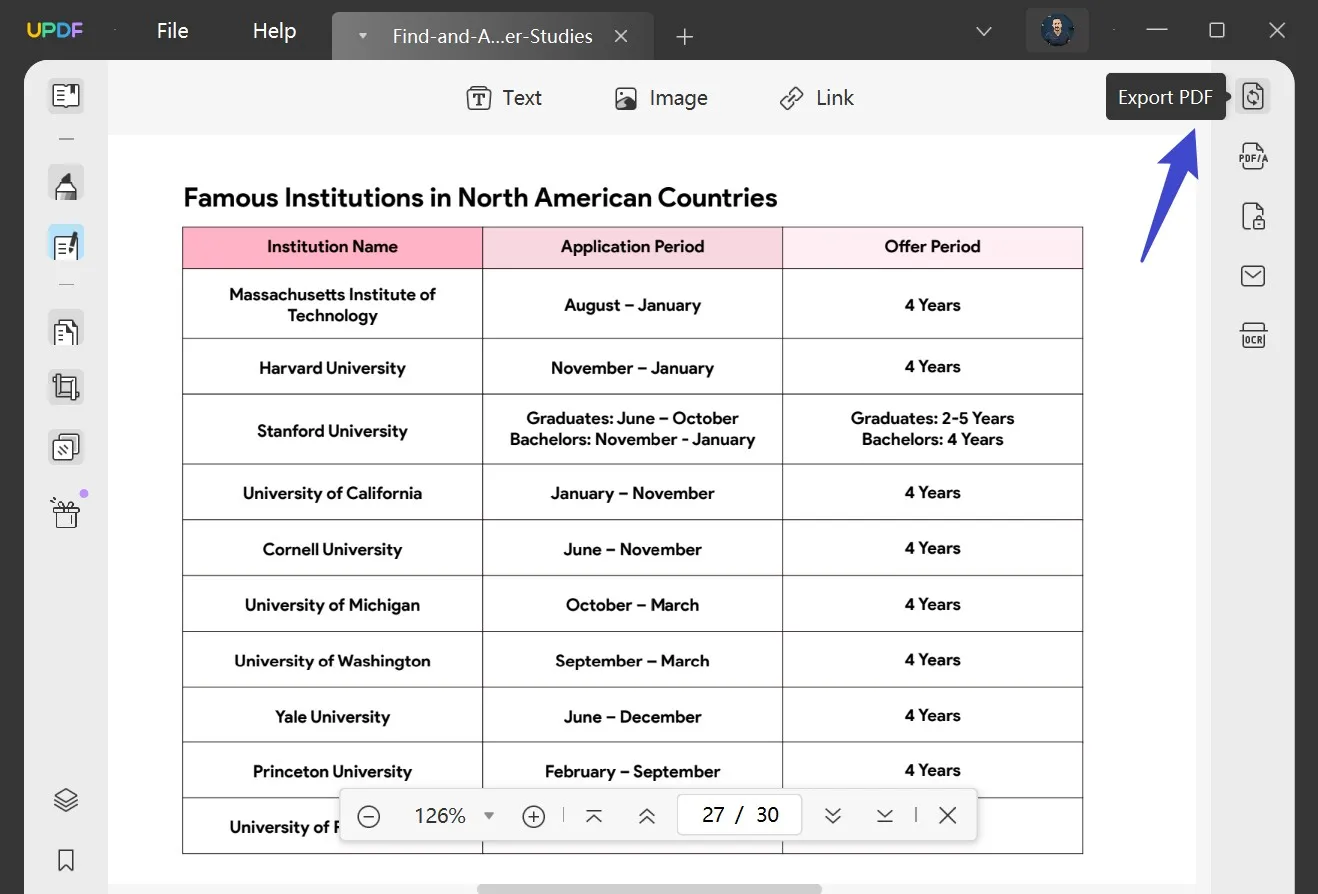Image resolution: width=1318 pixels, height=894 pixels.
Task: Open the Help menu
Action: pos(274,31)
